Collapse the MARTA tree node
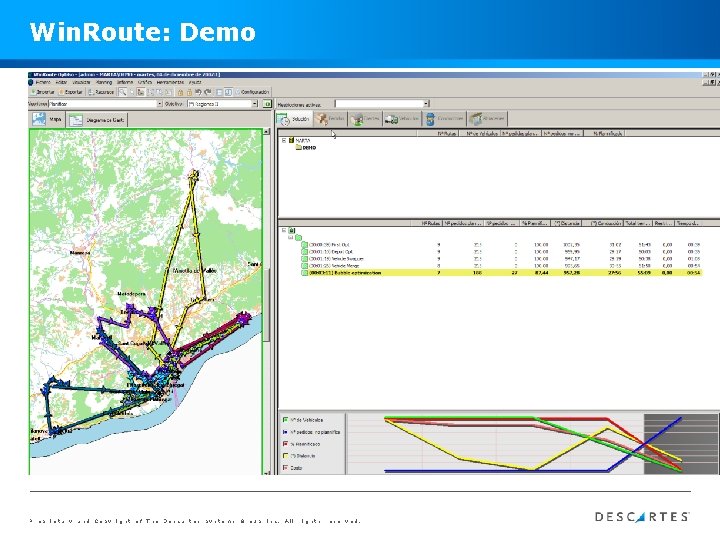 (x=284, y=141)
